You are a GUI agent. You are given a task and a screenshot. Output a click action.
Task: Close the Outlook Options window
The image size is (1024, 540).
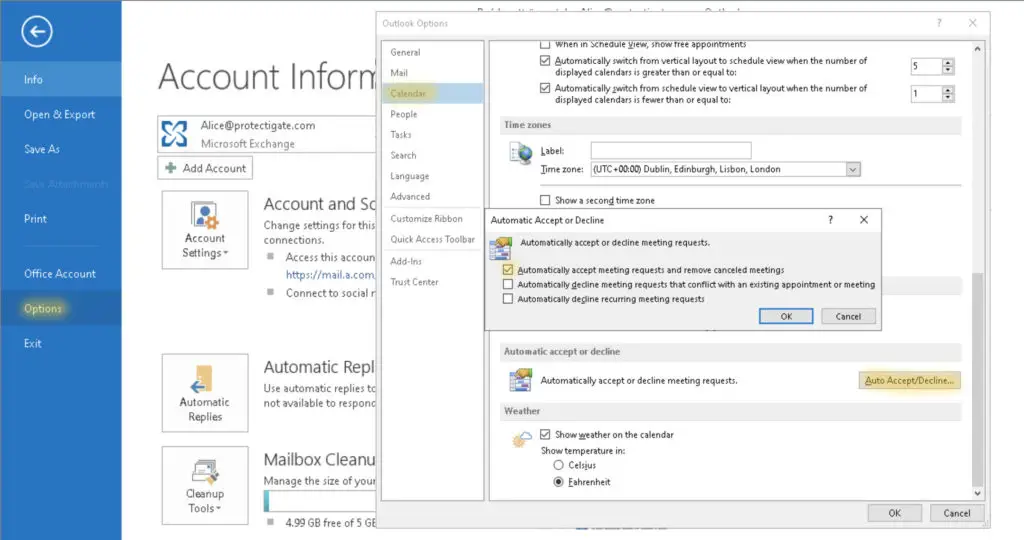click(x=972, y=23)
